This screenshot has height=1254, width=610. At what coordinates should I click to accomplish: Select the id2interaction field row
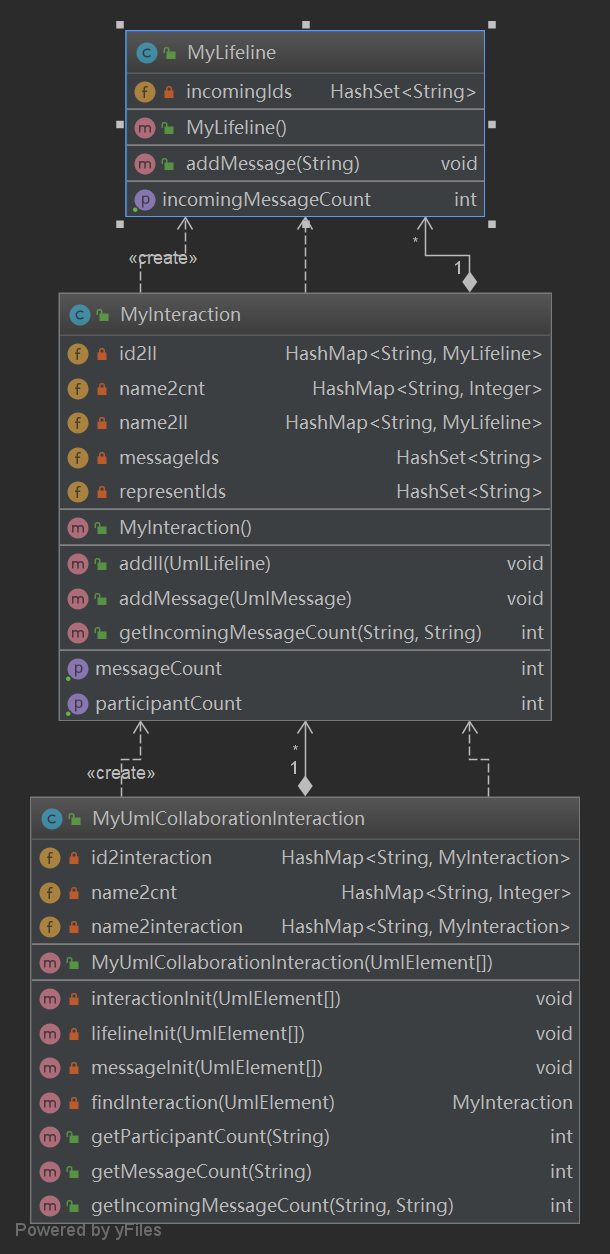305,858
